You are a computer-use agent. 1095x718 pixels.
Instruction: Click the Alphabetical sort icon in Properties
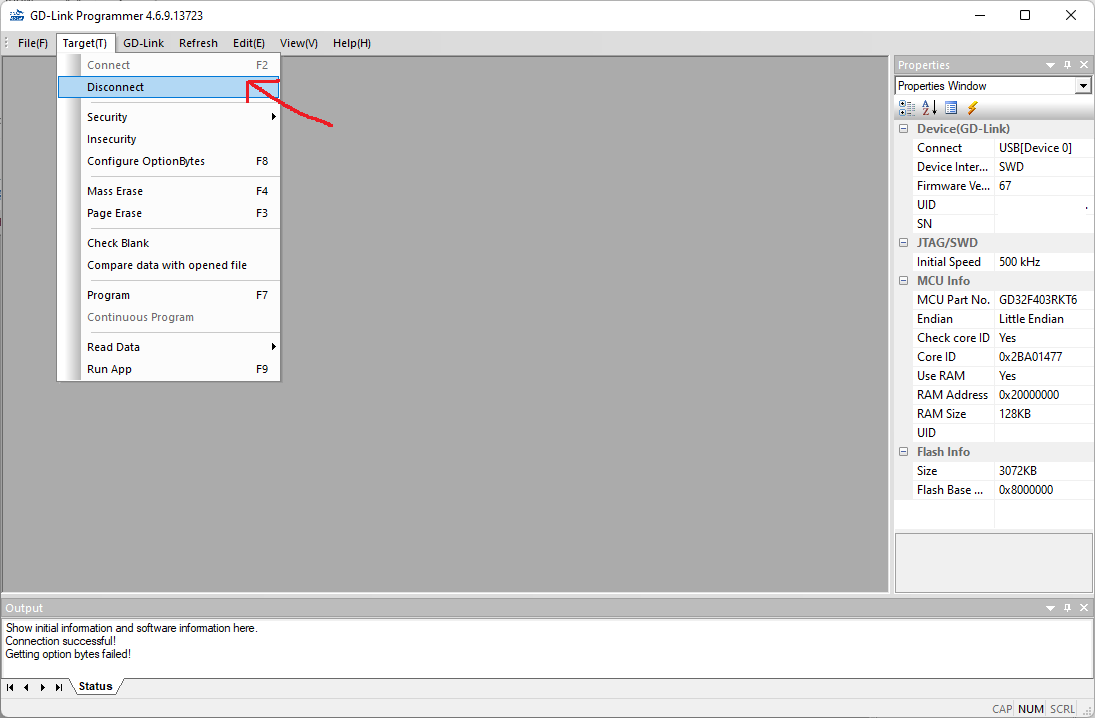pyautogui.click(x=929, y=108)
